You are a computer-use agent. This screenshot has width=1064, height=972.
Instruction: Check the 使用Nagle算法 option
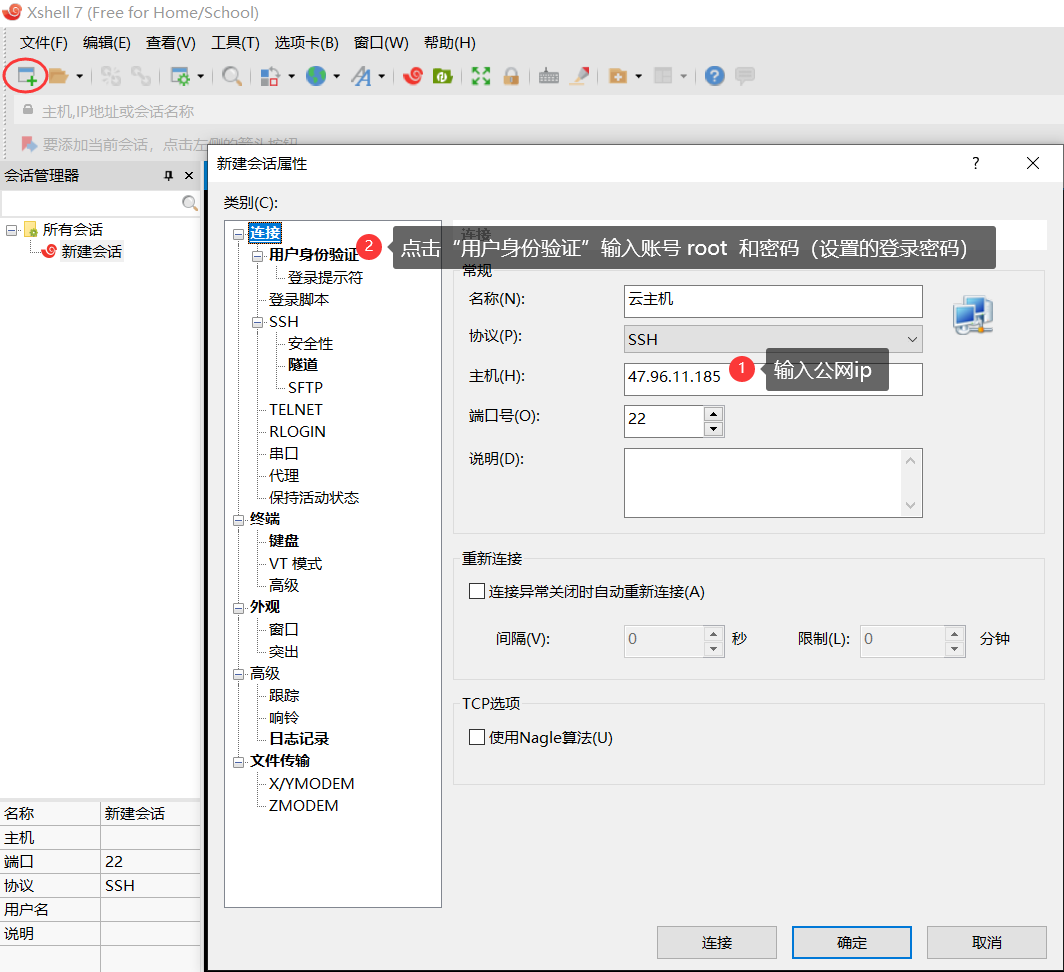coord(477,738)
